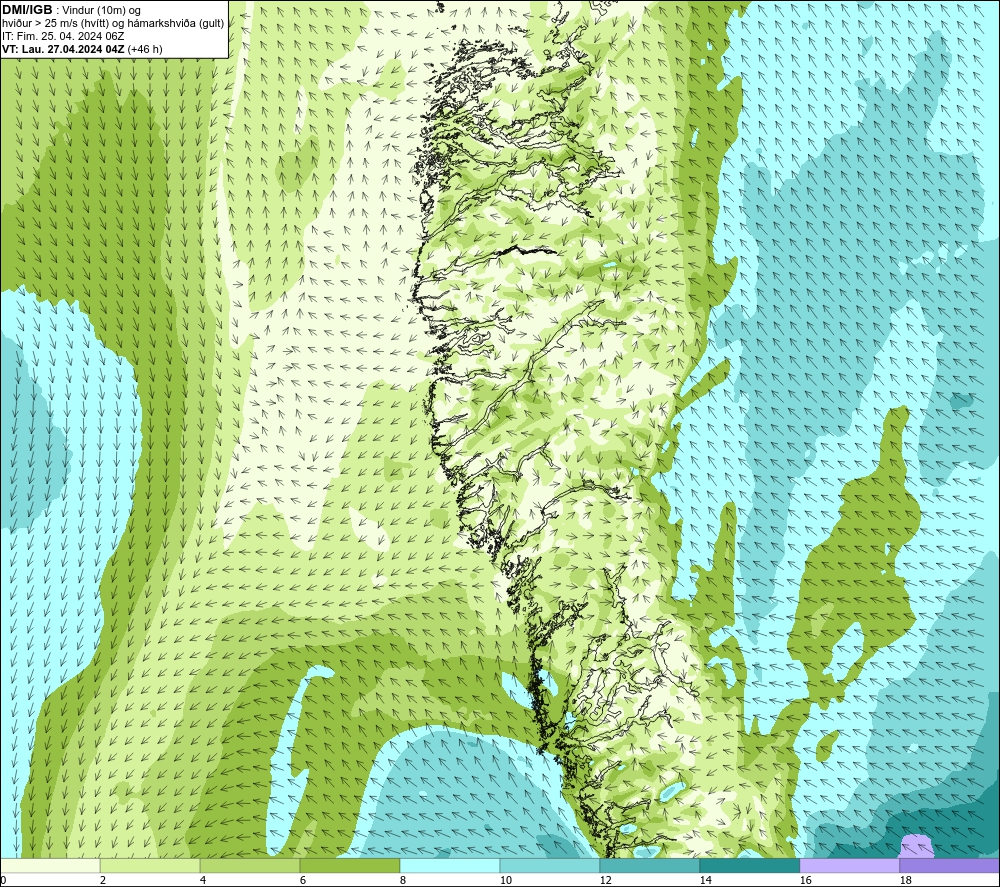Image resolution: width=1000 pixels, height=887 pixels.
Task: Click the 0-2 m/s pale legend swatch
Action: (x=50, y=865)
